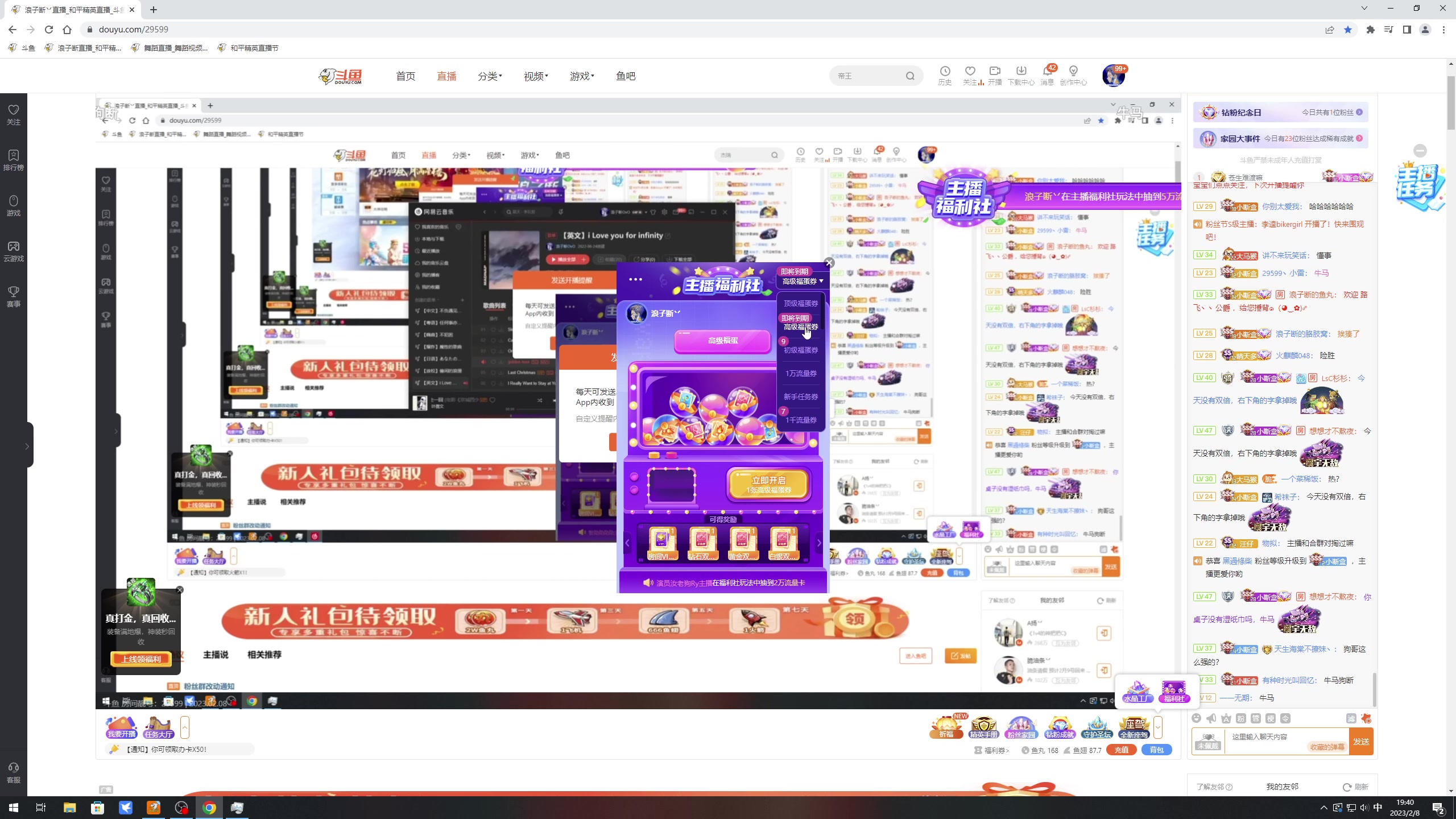Open the 历史 history icon in header
Screen dimensions: 1456x819
click(945, 75)
